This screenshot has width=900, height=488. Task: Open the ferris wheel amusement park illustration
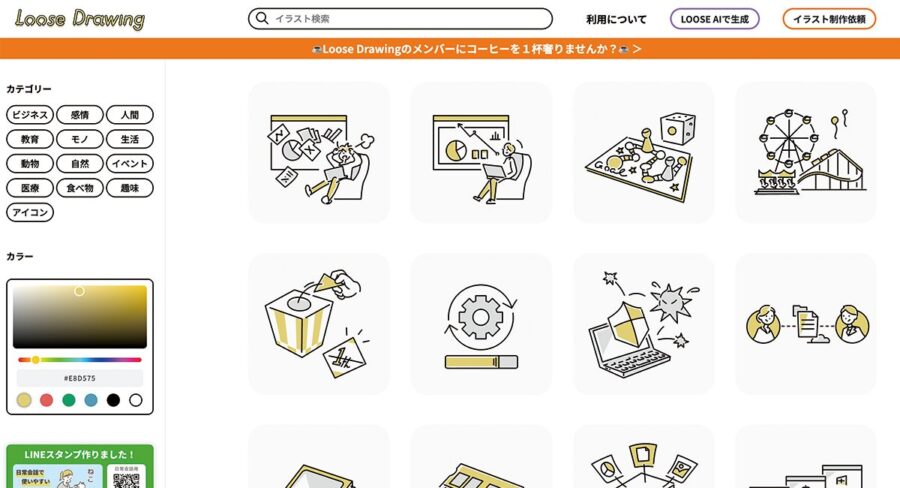pos(805,153)
